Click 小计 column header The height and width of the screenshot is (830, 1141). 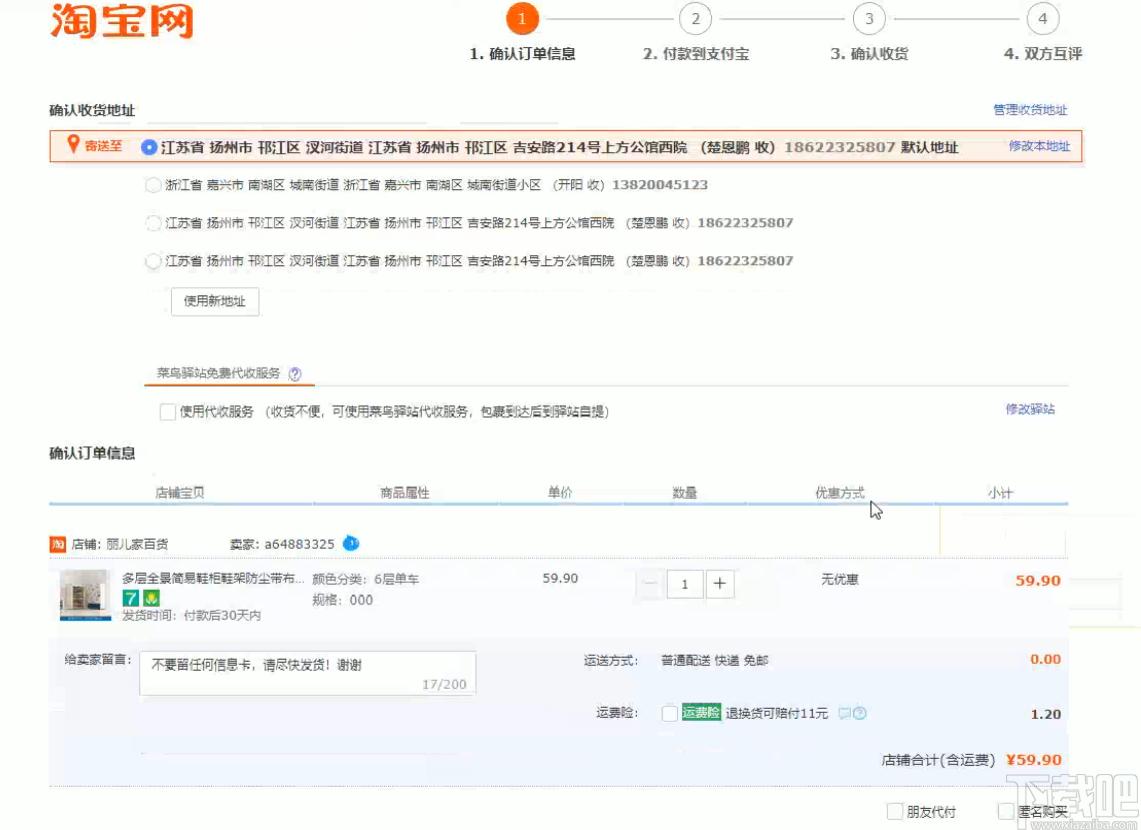click(x=1001, y=492)
